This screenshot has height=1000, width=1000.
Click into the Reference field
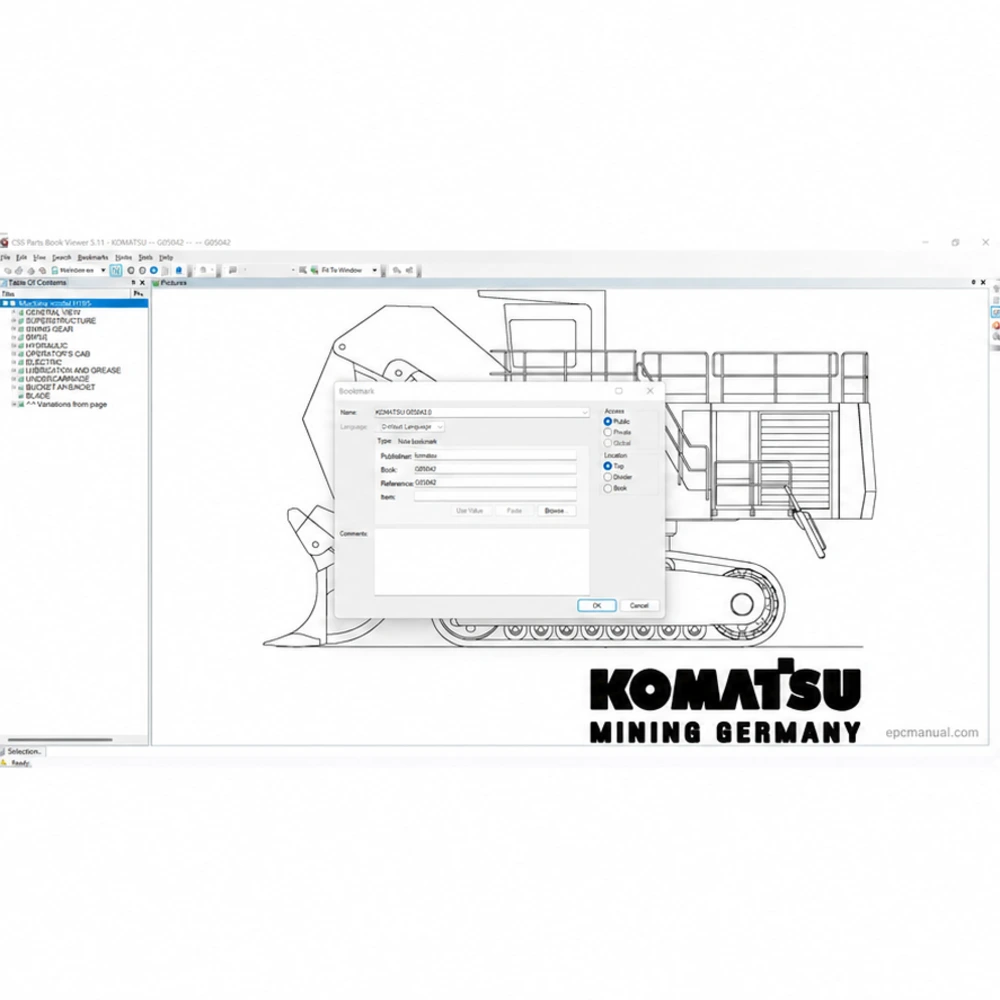point(495,483)
